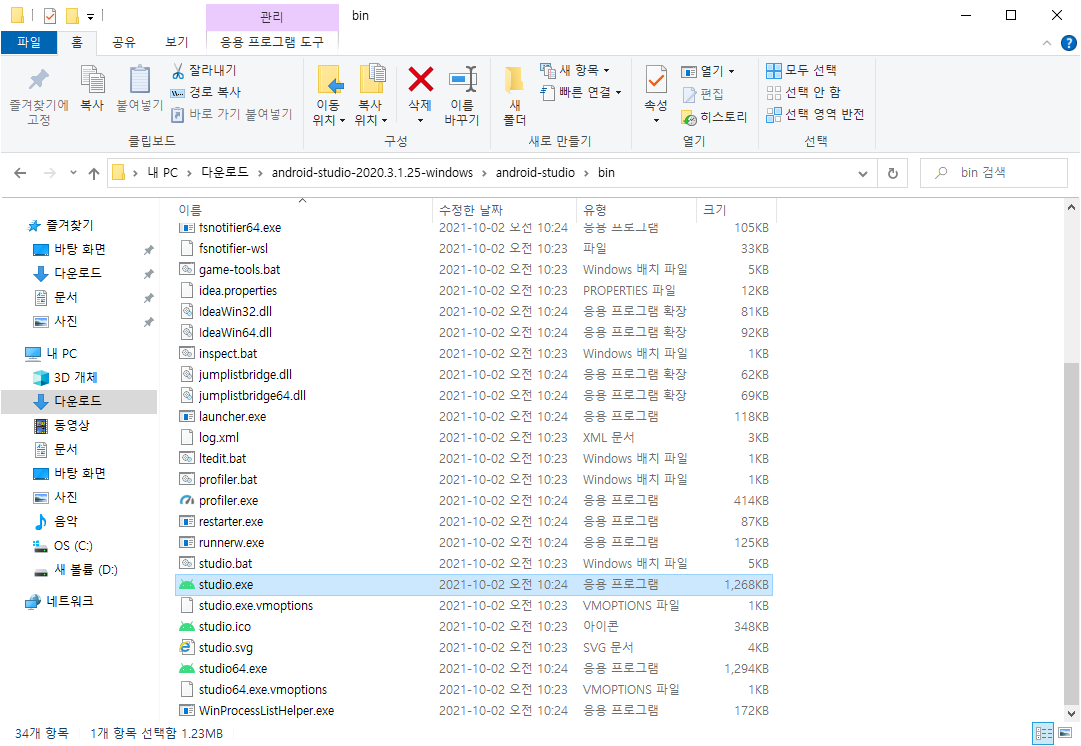This screenshot has height=746, width=1081.
Task: Select the WinProcessListHelper.exe file
Action: point(266,711)
